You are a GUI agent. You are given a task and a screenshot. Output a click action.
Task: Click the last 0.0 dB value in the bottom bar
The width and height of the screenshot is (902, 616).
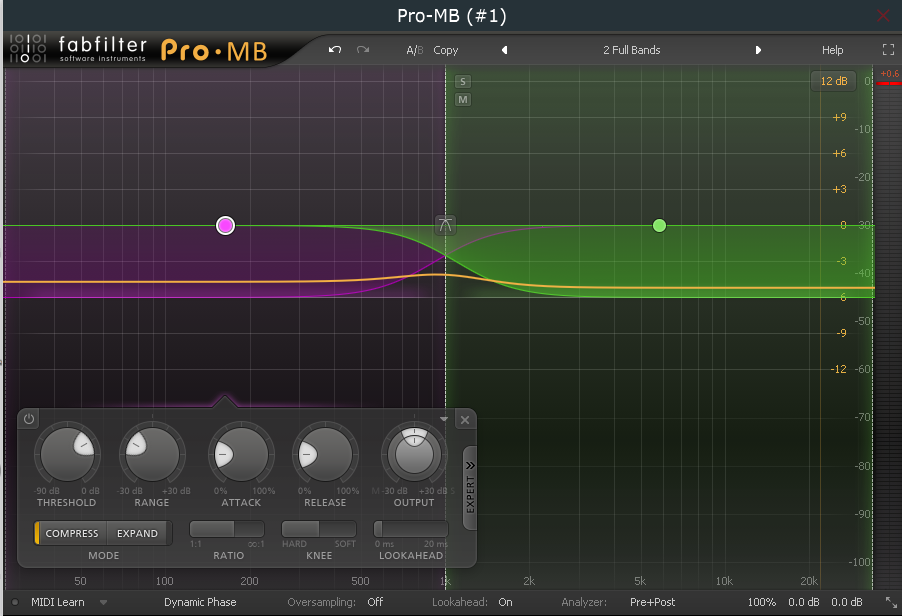pos(847,602)
